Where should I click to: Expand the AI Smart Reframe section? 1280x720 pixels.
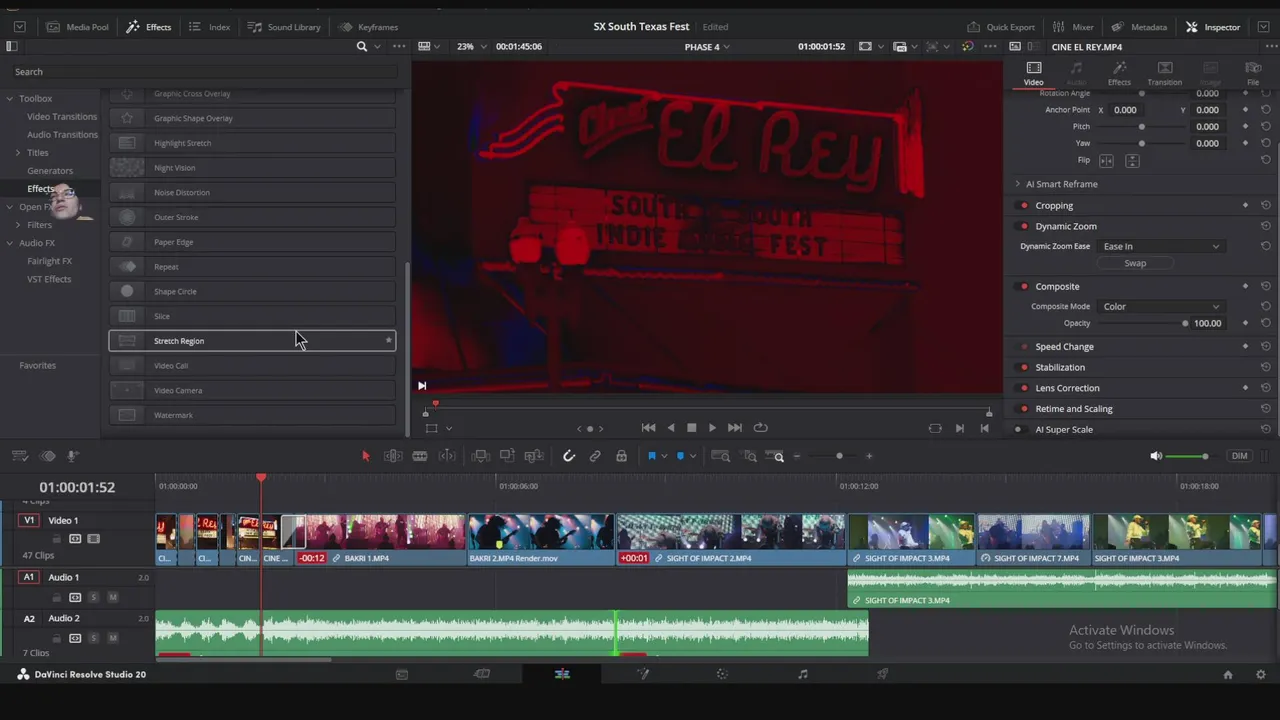pyautogui.click(x=1018, y=184)
